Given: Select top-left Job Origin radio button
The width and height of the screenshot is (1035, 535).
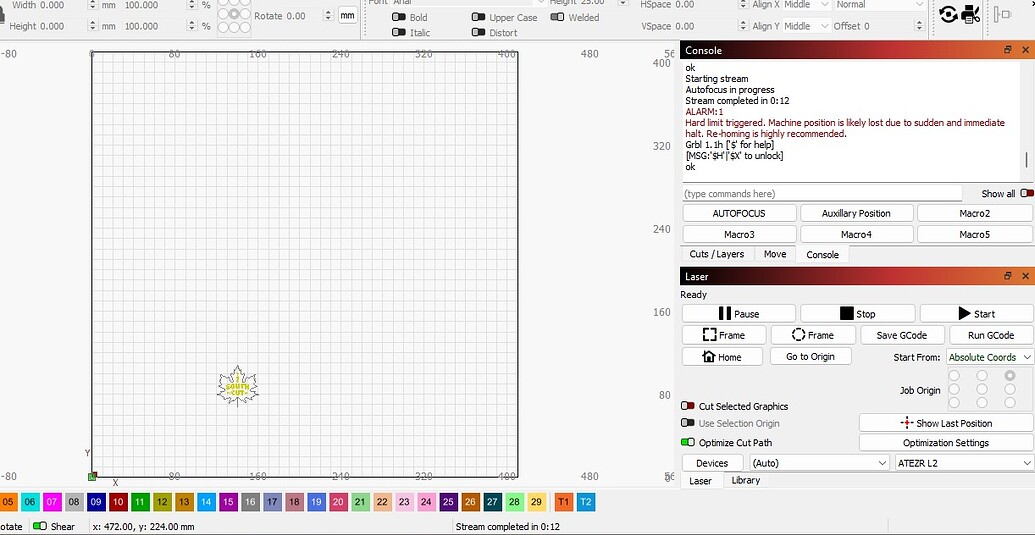Looking at the screenshot, I should (954, 375).
